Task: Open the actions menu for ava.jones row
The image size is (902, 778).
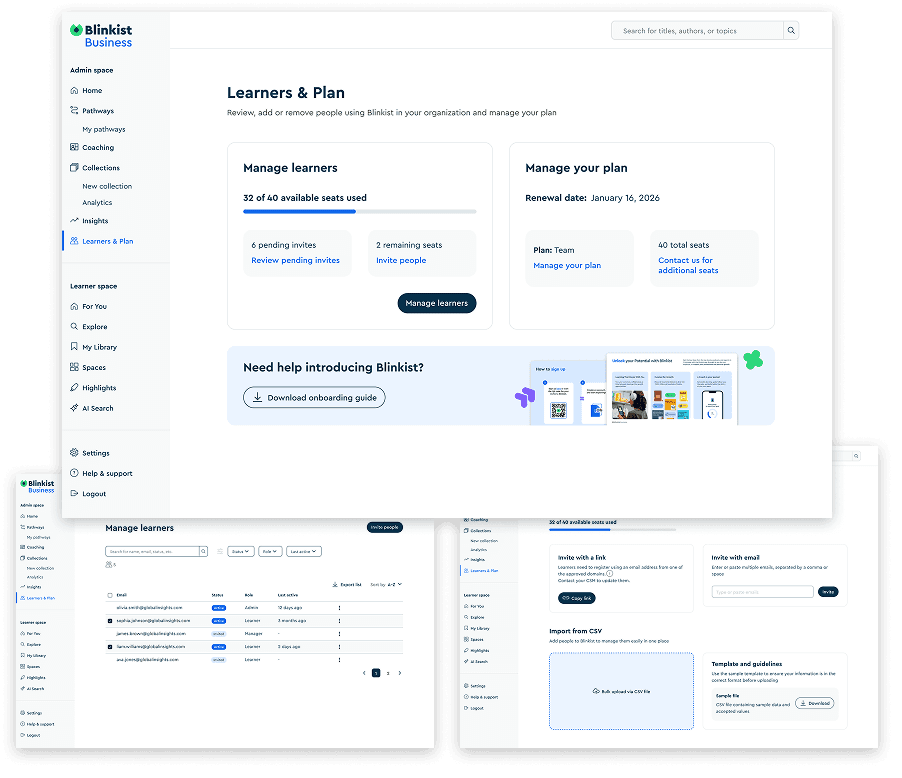Action: point(339,659)
